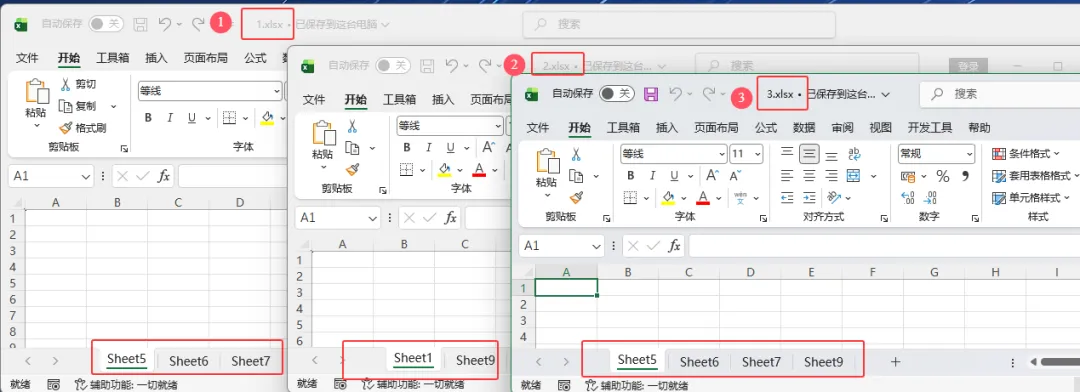Open the 公式 tab in 3.xlsx window
Viewport: 1080px width, 392px height.
[766, 127]
